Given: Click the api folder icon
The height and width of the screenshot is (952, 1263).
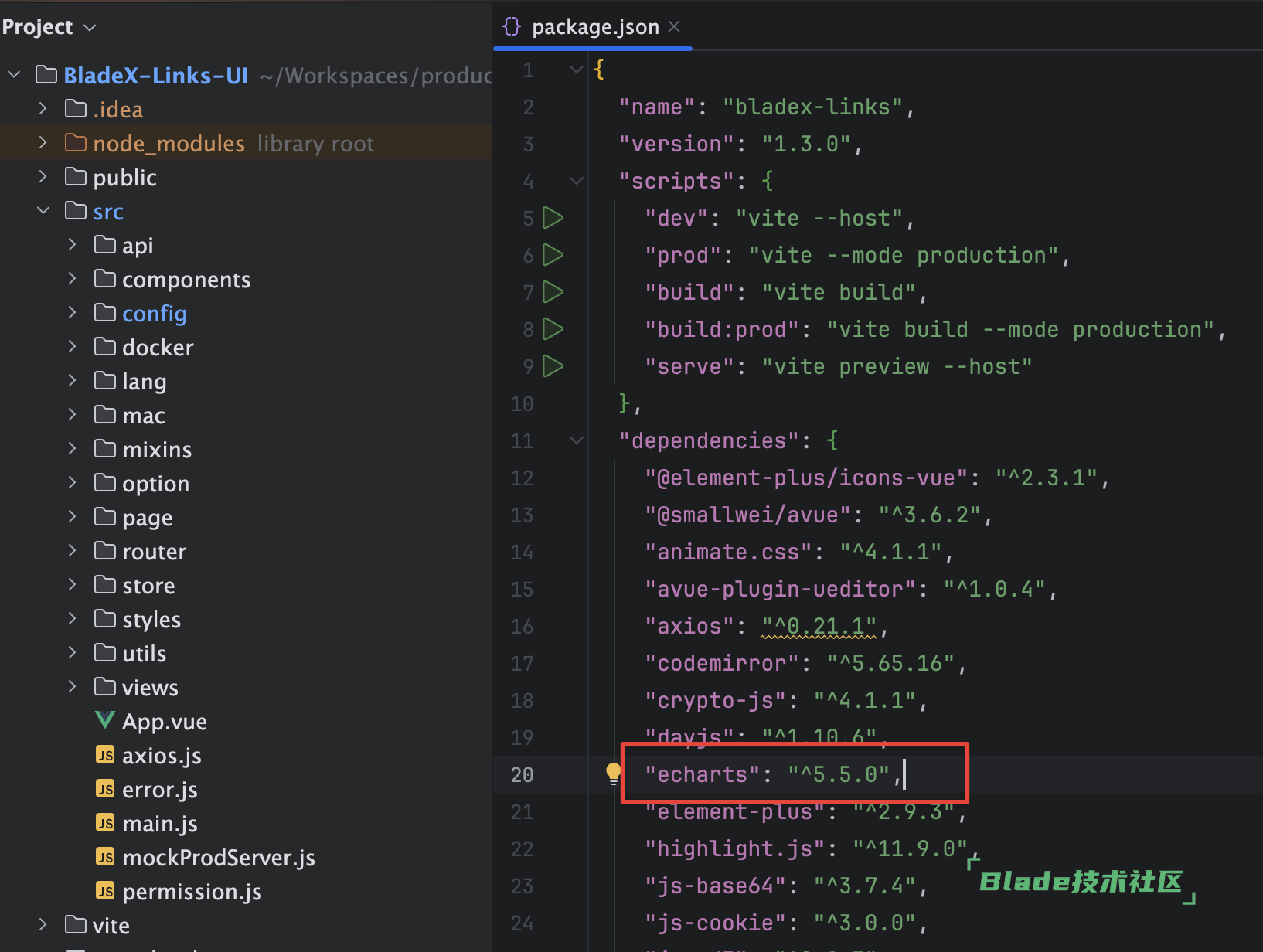Looking at the screenshot, I should coord(105,245).
